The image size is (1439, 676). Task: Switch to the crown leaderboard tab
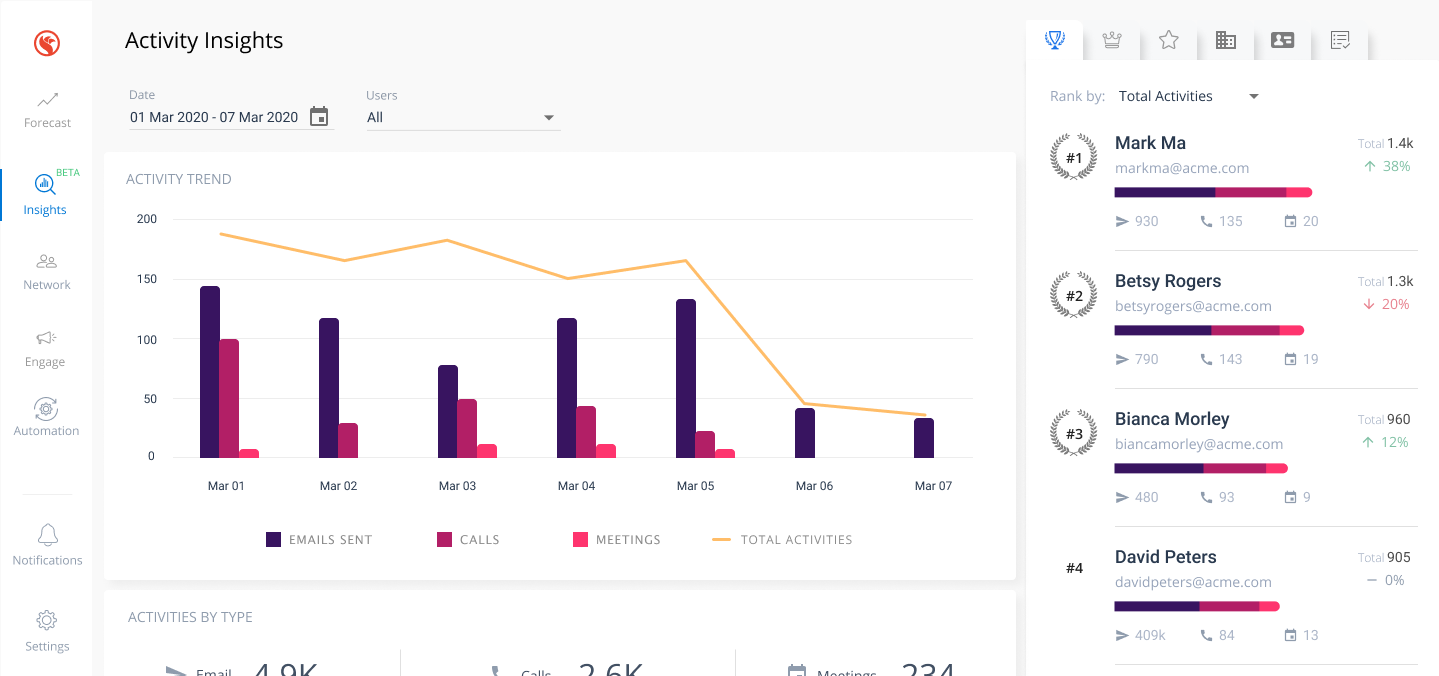click(x=1111, y=40)
